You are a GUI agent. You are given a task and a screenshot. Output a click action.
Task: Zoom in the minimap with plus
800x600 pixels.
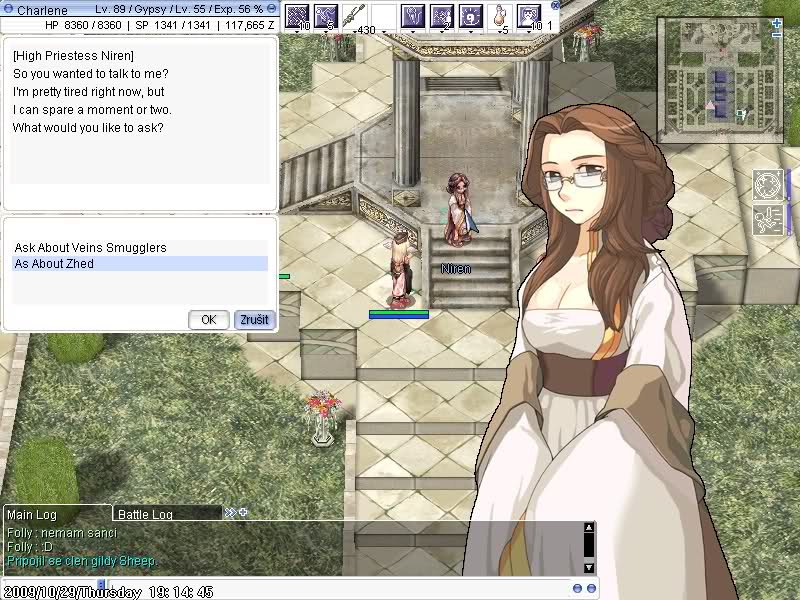tap(777, 22)
